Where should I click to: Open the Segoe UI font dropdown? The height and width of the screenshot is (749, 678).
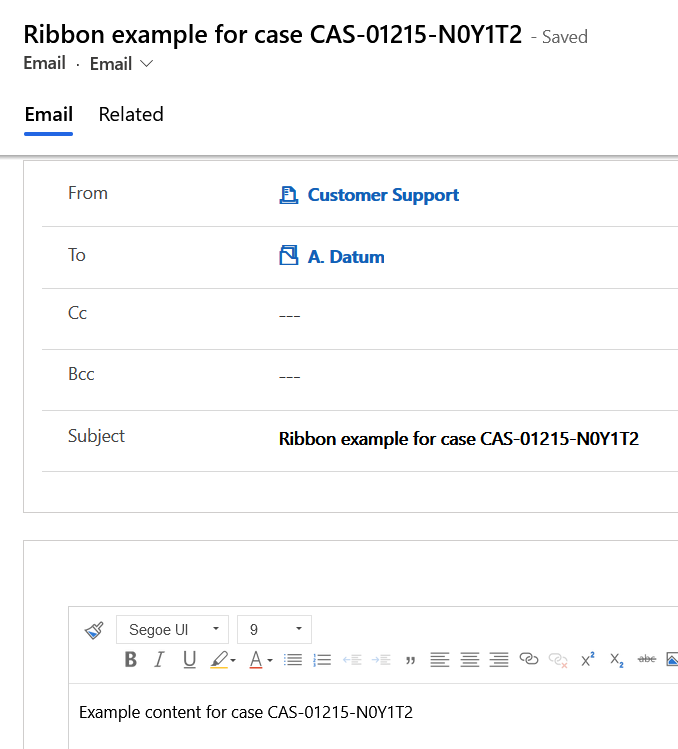tap(172, 630)
